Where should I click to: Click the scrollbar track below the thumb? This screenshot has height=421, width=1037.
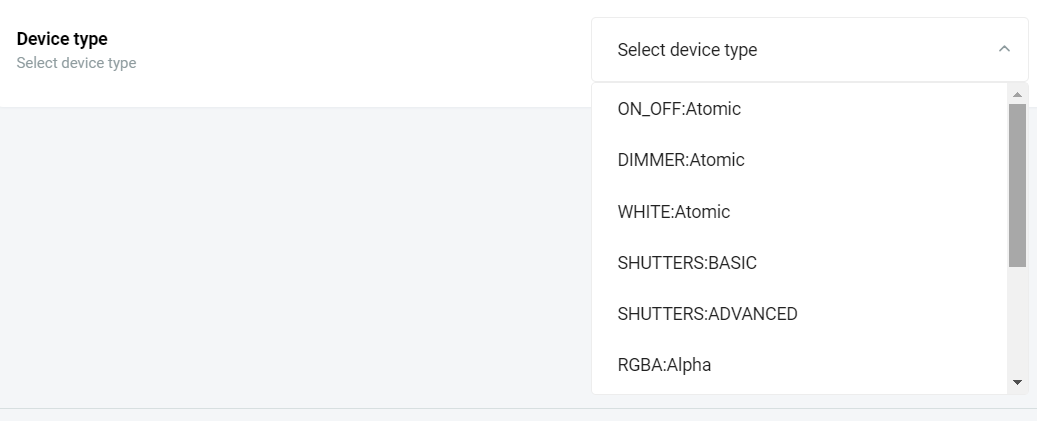(x=1017, y=320)
